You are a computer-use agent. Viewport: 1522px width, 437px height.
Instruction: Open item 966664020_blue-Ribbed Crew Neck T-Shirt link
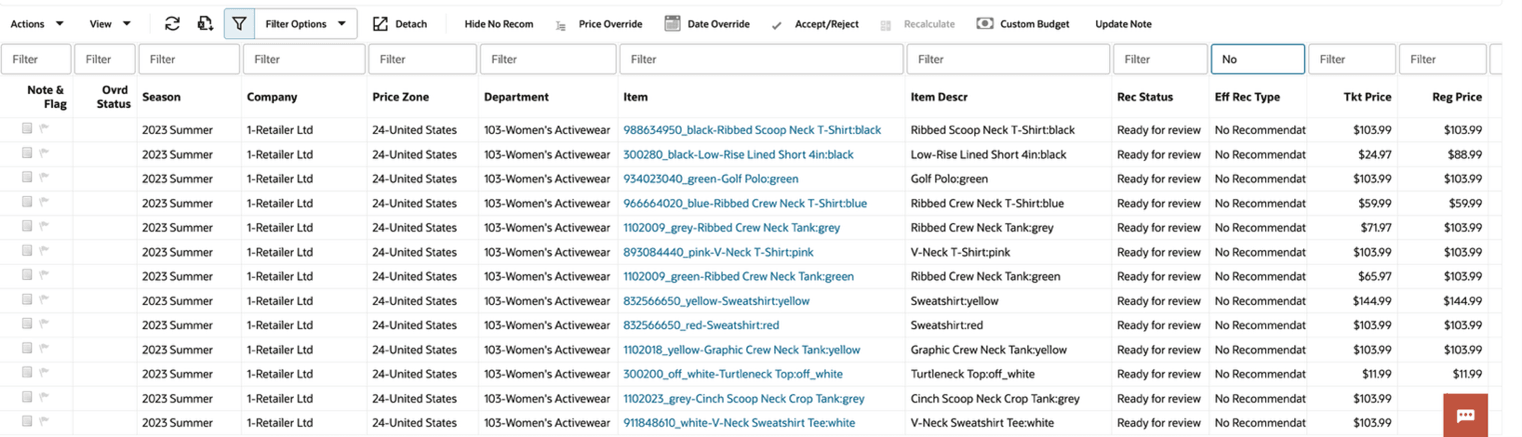point(745,203)
